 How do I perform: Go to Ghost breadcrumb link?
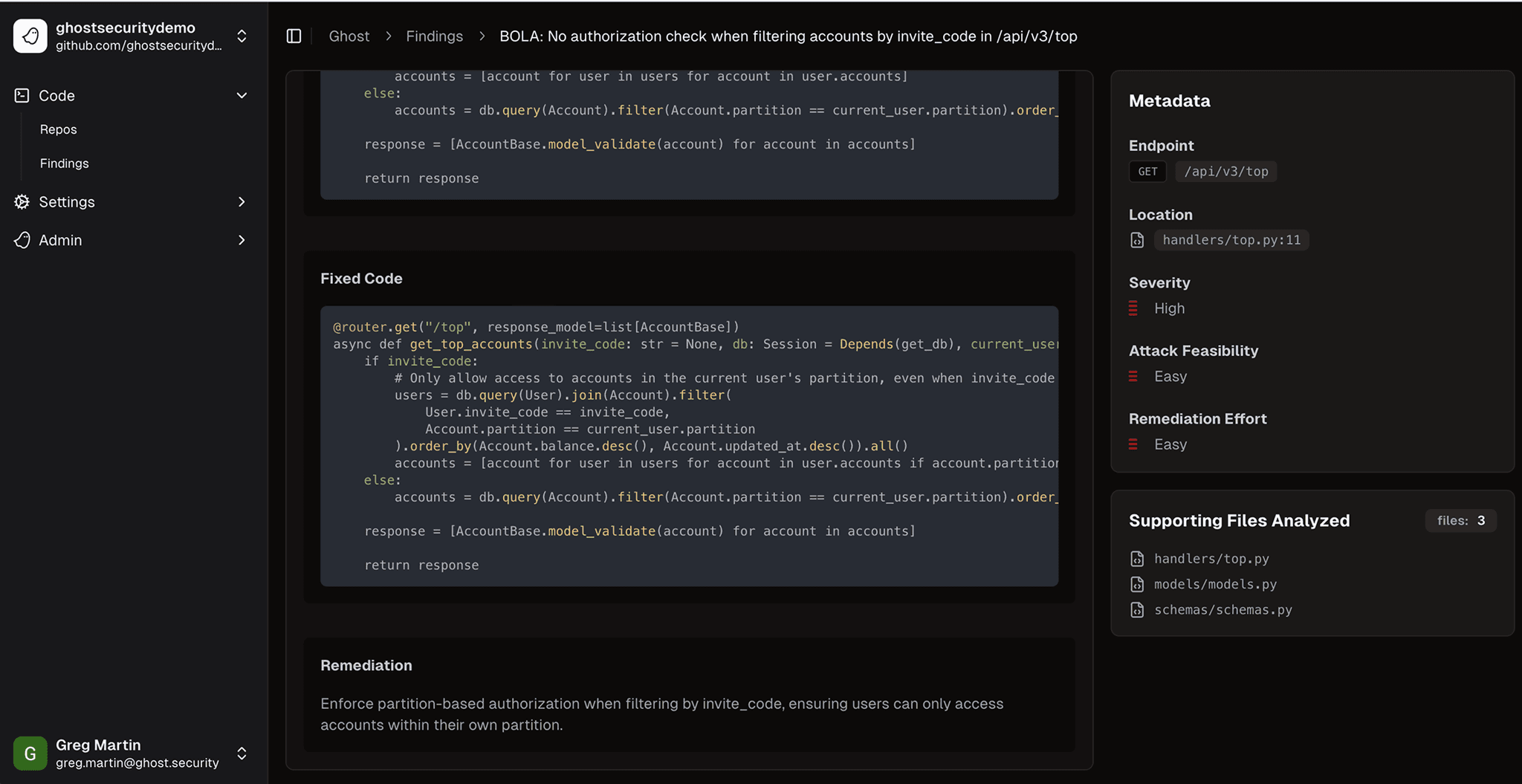tap(349, 36)
